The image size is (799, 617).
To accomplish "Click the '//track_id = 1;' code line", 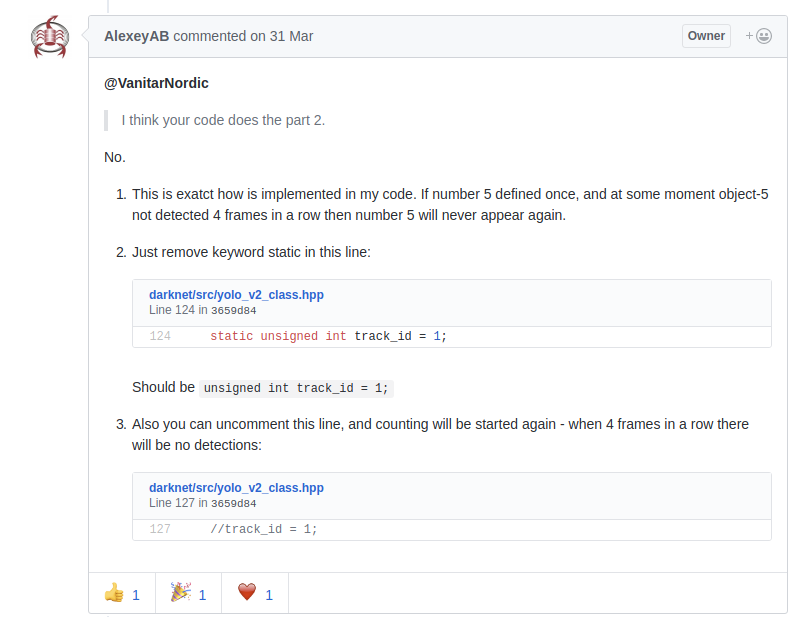I will pos(264,529).
